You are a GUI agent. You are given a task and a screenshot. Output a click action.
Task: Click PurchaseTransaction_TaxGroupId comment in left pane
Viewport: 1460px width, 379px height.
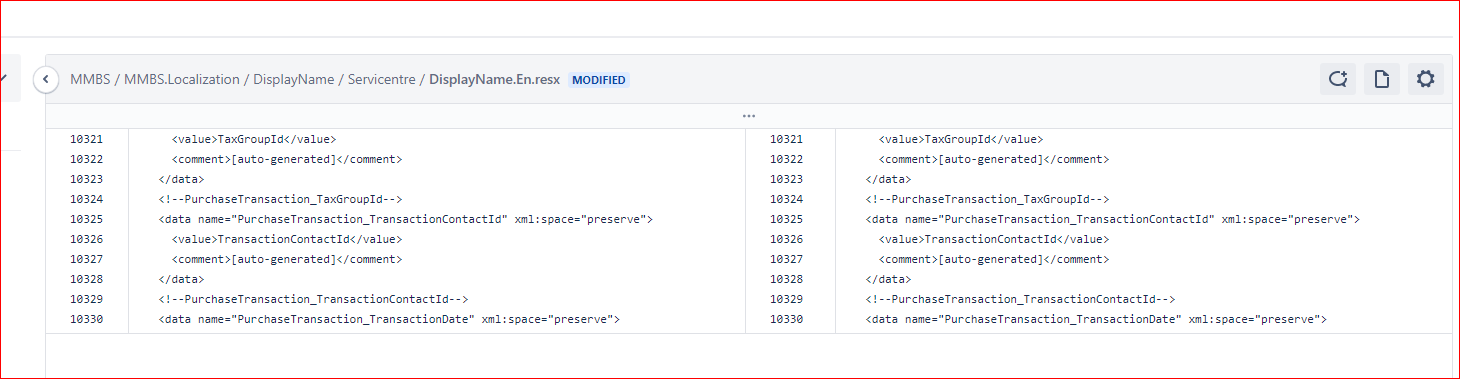(x=280, y=199)
